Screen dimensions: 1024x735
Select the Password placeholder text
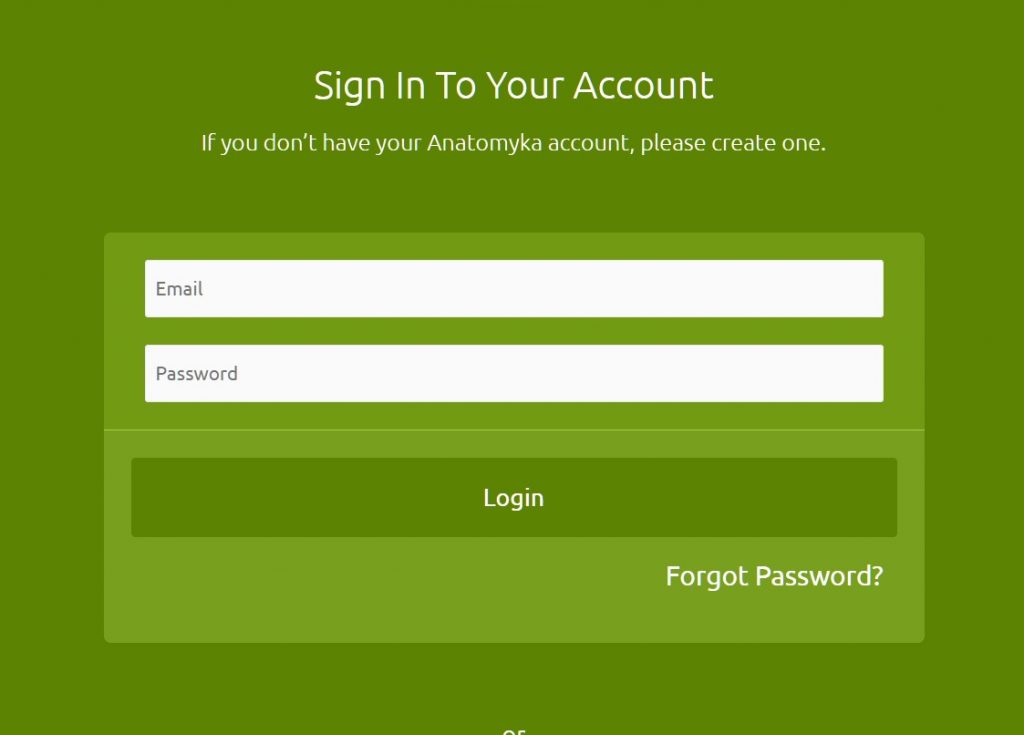197,374
